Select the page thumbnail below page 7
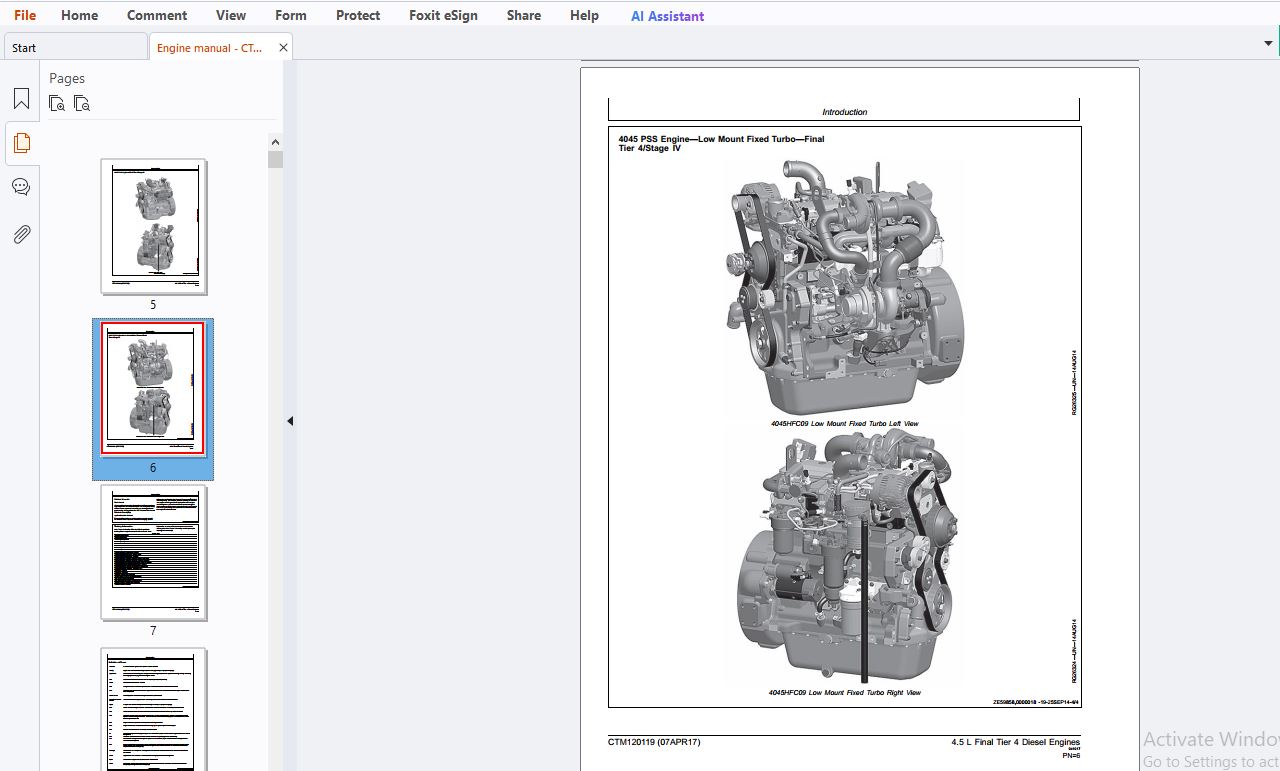Viewport: 1280px width, 771px height. pos(153,709)
